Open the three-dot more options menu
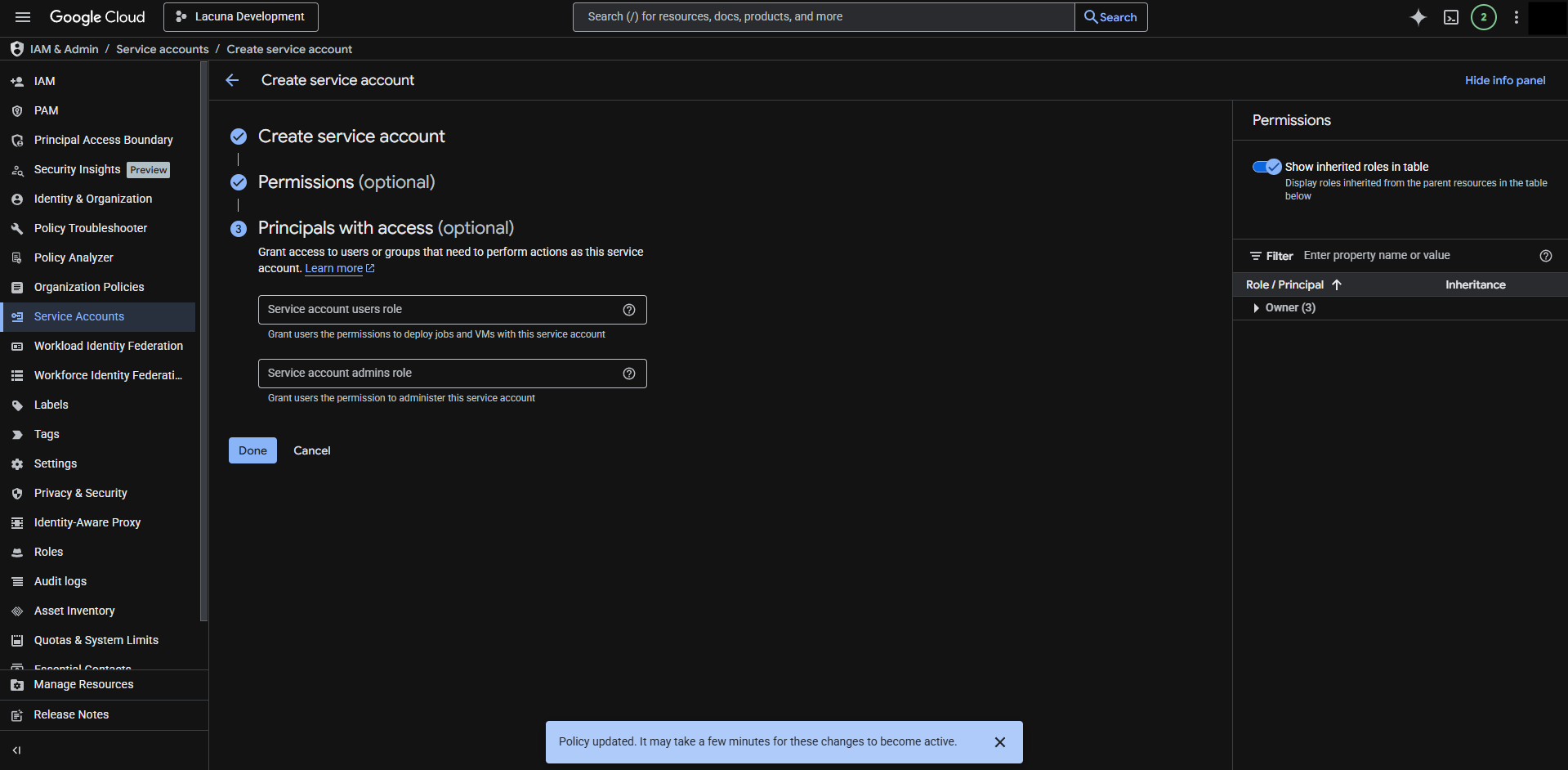This screenshot has width=1568, height=770. coord(1516,17)
